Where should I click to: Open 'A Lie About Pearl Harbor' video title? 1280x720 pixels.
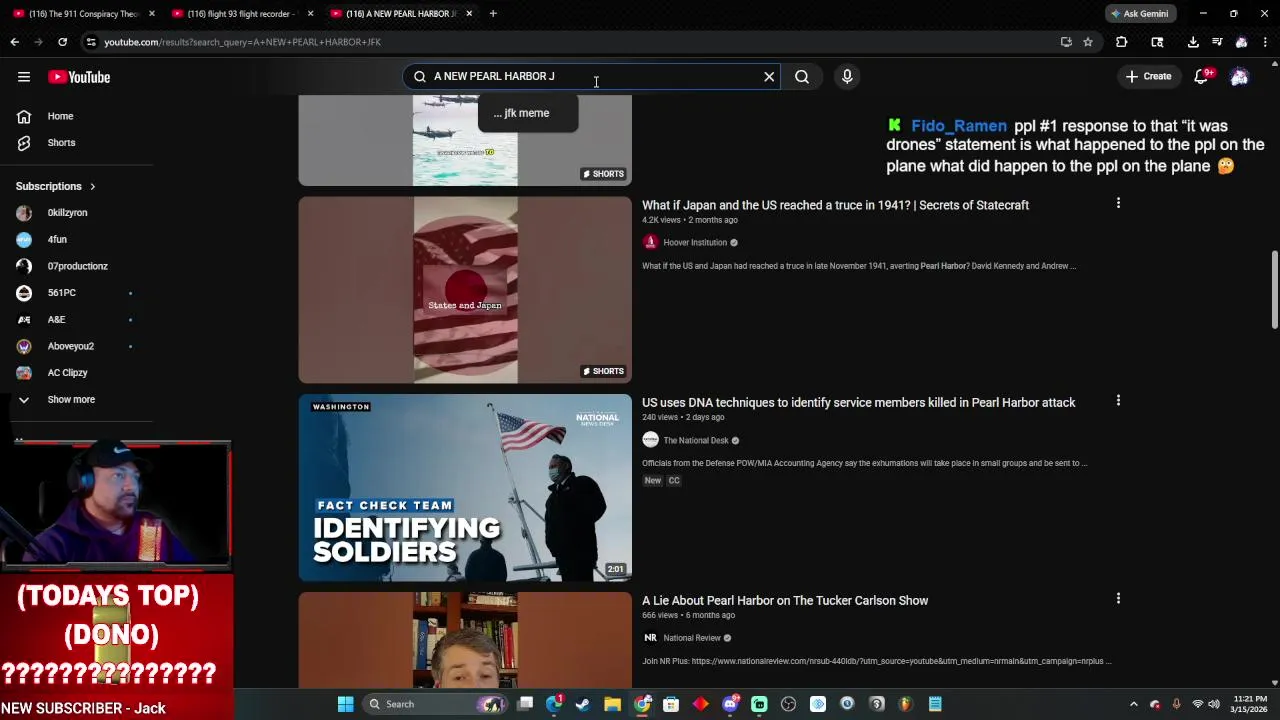click(x=785, y=600)
